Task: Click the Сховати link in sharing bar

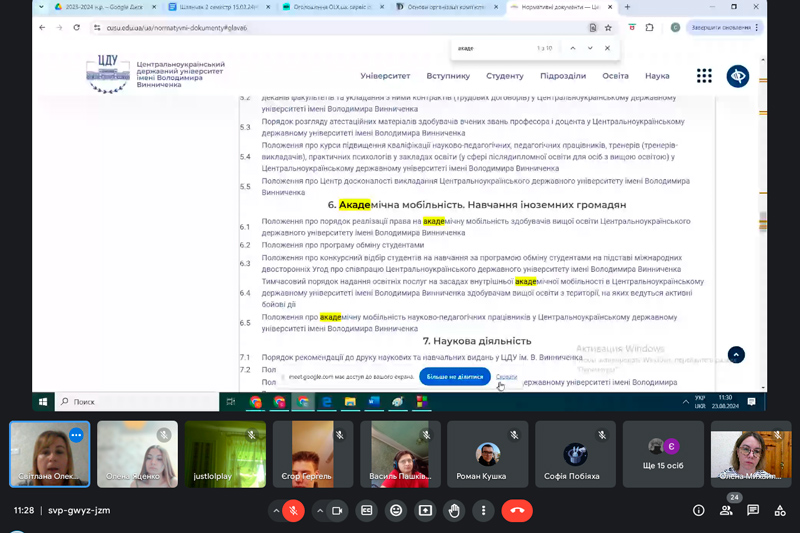Action: 507,377
